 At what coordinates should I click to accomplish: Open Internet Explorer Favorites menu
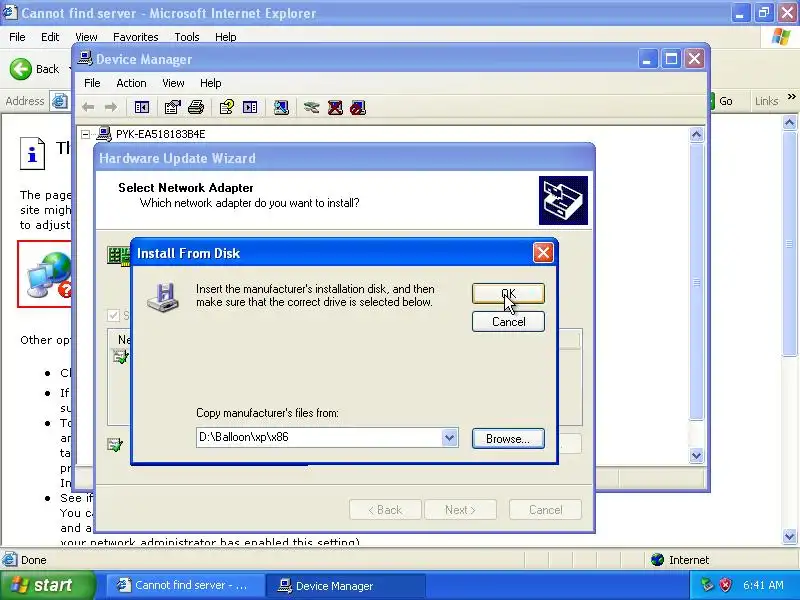click(x=136, y=37)
